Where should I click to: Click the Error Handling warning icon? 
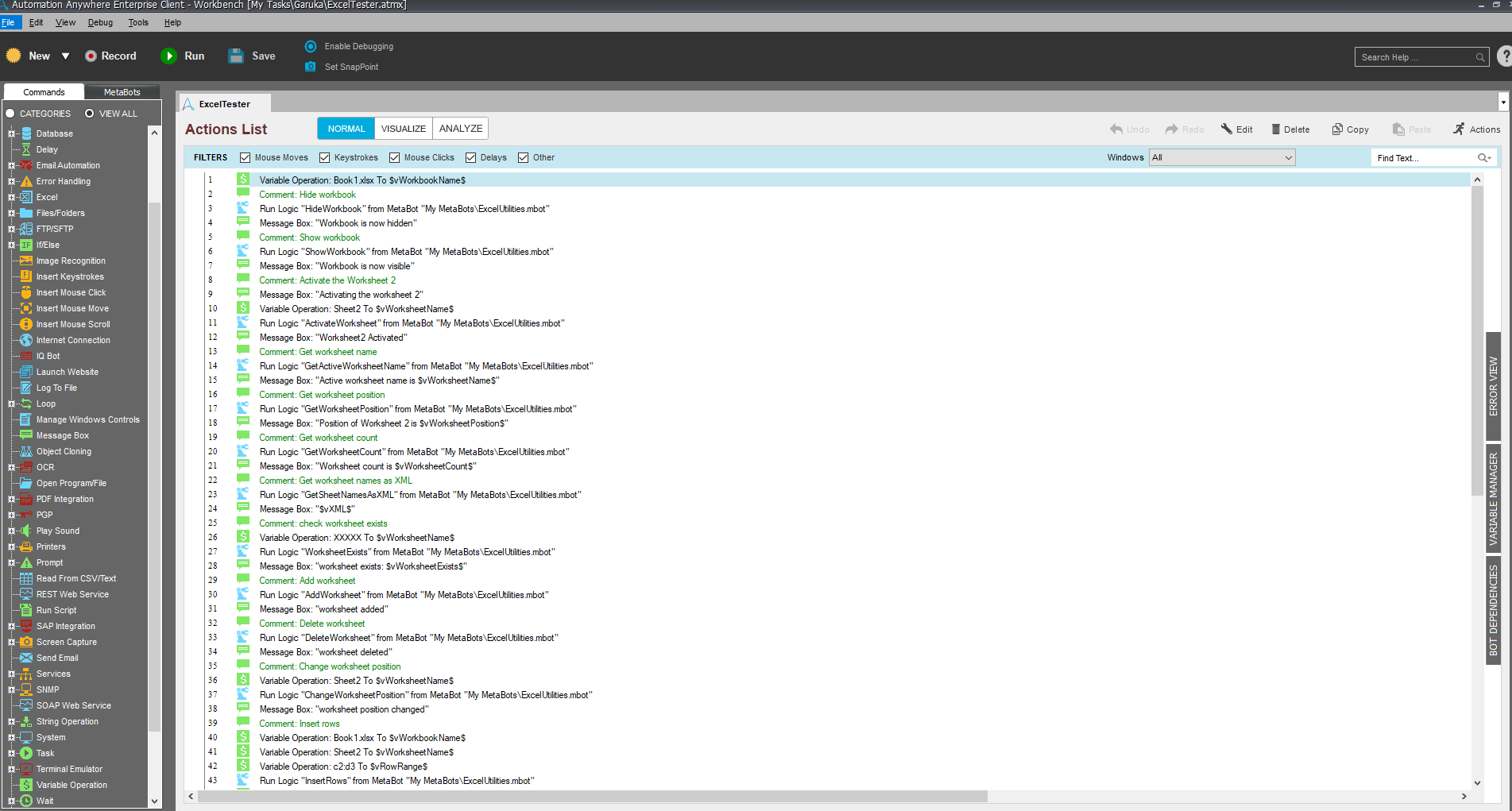[x=26, y=181]
